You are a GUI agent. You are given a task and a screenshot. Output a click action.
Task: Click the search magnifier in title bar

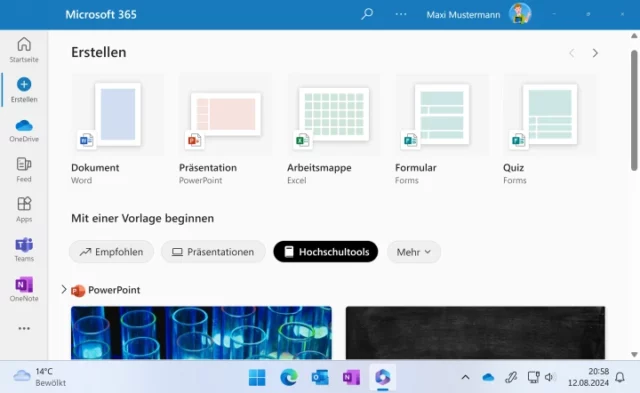point(367,14)
